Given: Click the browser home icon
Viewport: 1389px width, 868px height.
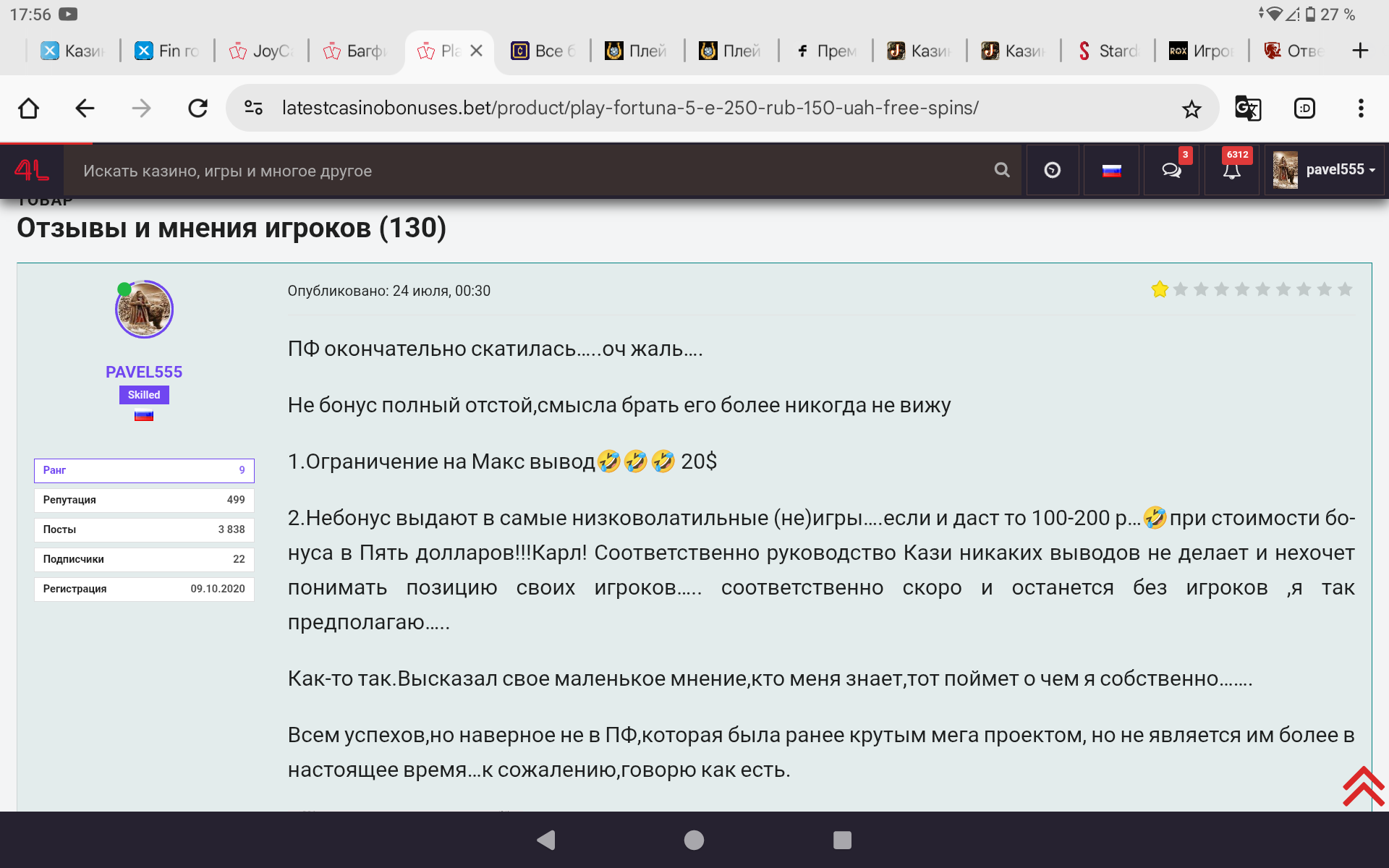Looking at the screenshot, I should click(x=29, y=109).
